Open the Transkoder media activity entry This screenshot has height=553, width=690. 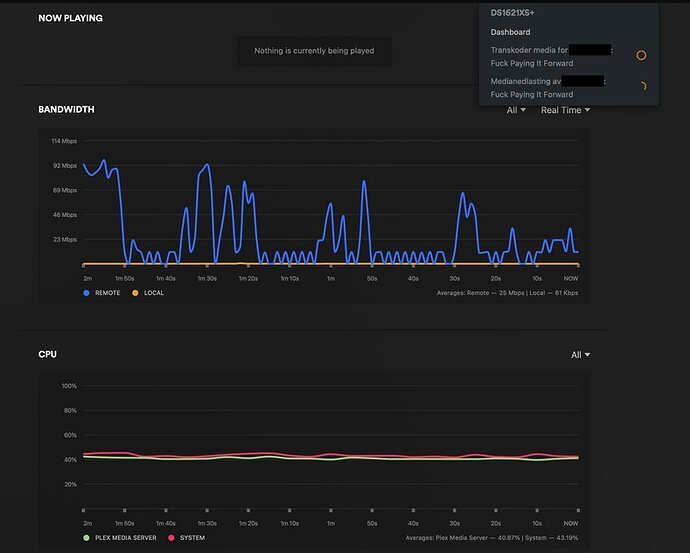pos(569,57)
